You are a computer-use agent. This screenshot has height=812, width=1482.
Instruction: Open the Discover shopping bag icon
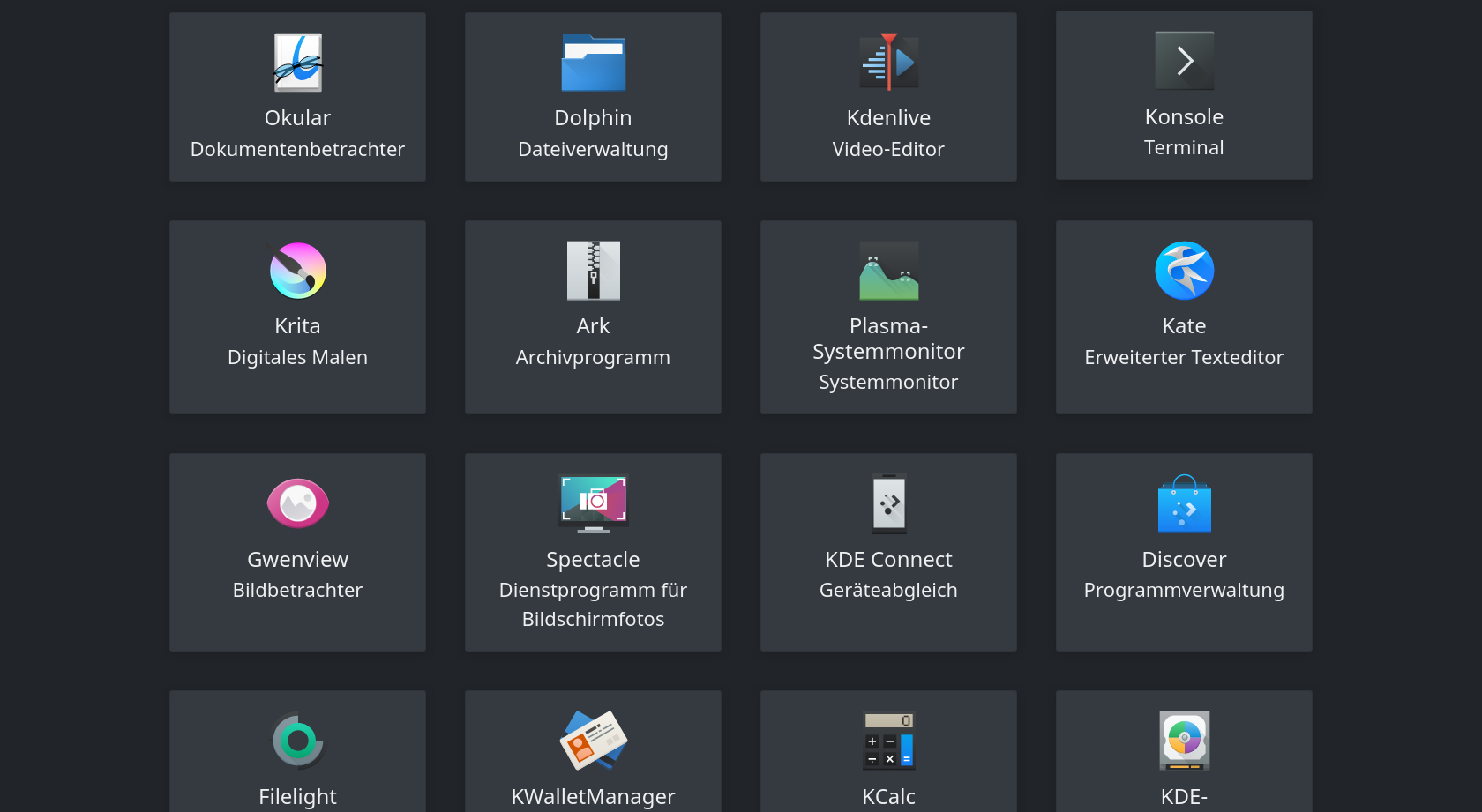pyautogui.click(x=1185, y=503)
